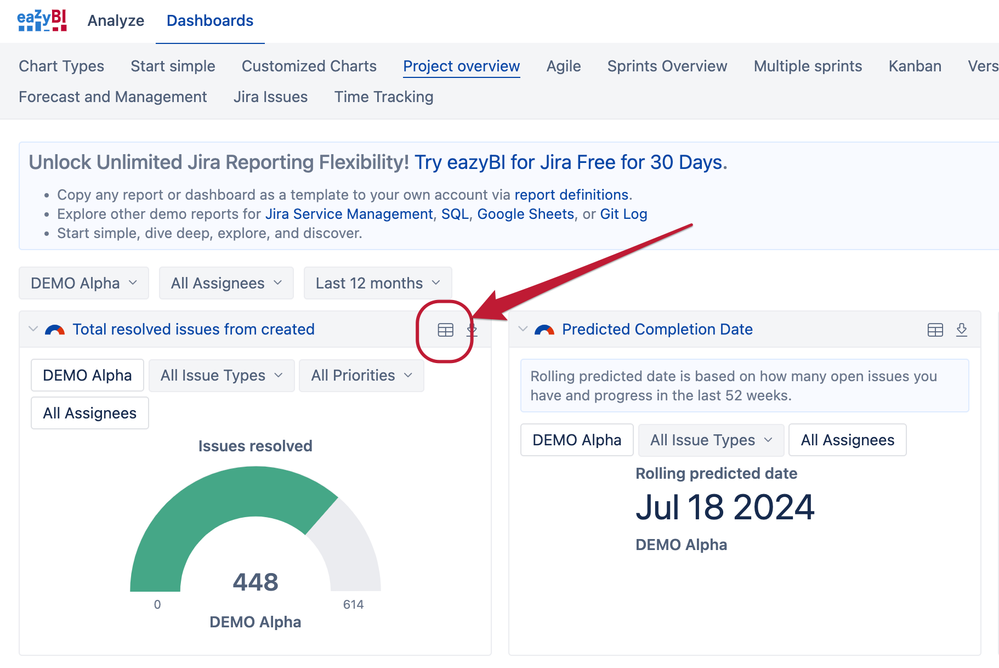This screenshot has width=999, height=668.
Task: Open the Predicted Completion Date report title
Action: click(658, 330)
